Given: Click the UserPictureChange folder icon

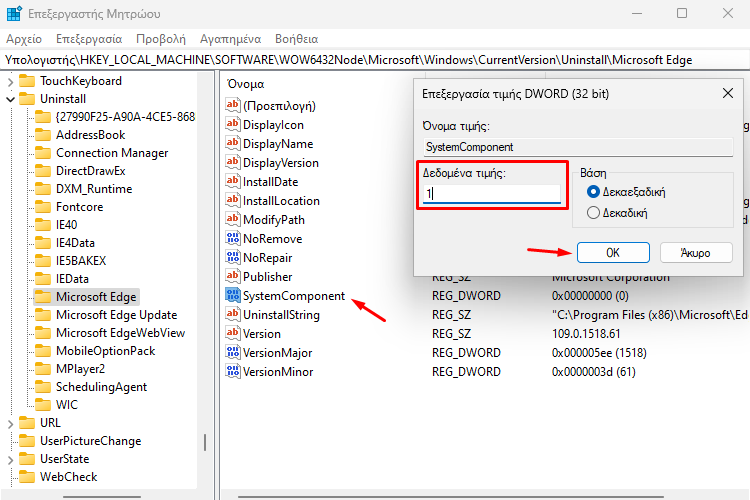Looking at the screenshot, I should pos(27,441).
